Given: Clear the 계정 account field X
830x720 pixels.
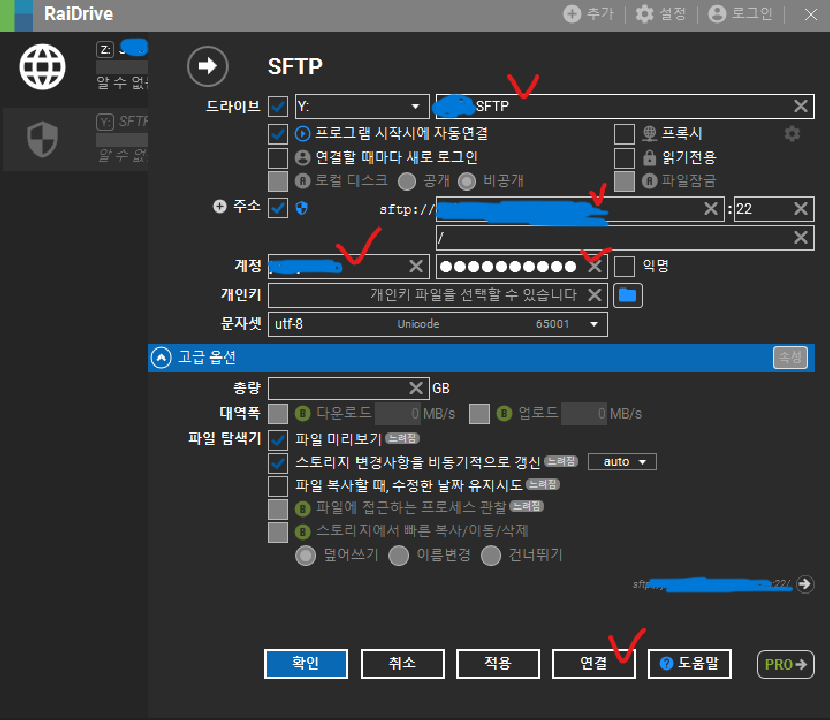Looking at the screenshot, I should pyautogui.click(x=416, y=266).
